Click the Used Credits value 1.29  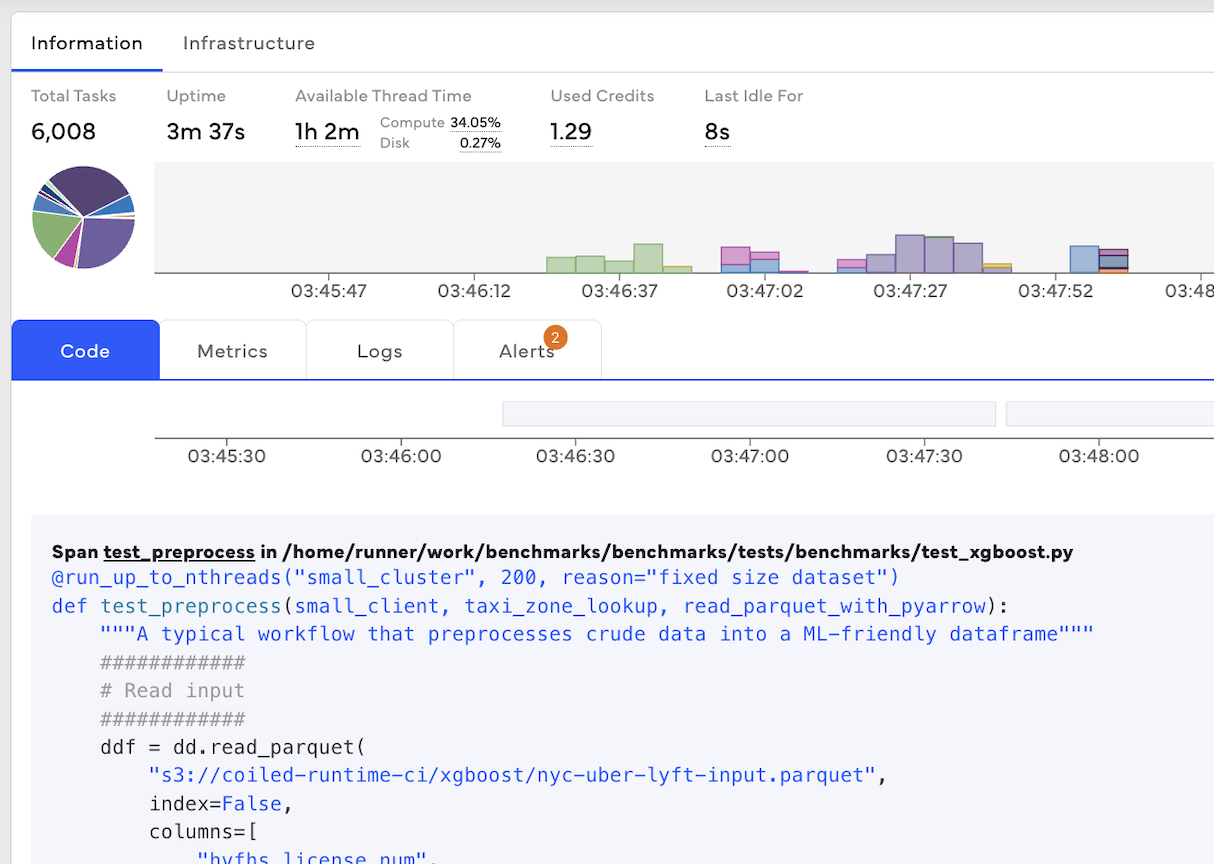(571, 132)
